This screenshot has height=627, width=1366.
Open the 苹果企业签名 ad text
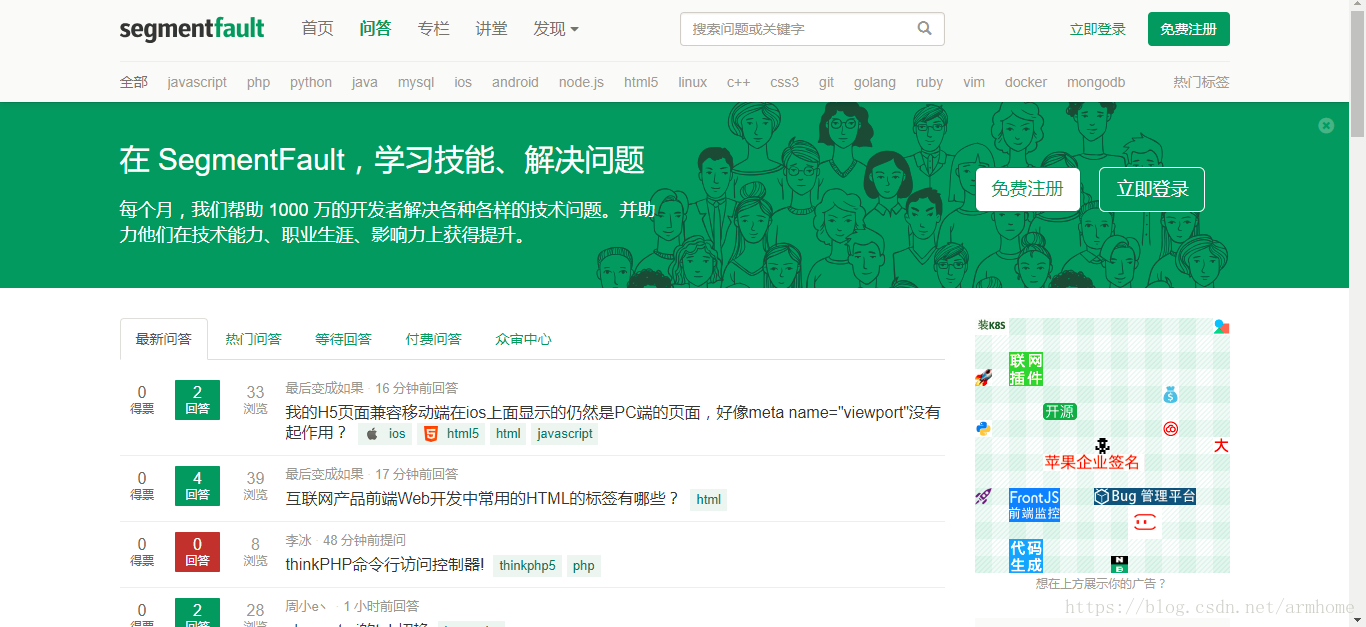tap(1092, 462)
